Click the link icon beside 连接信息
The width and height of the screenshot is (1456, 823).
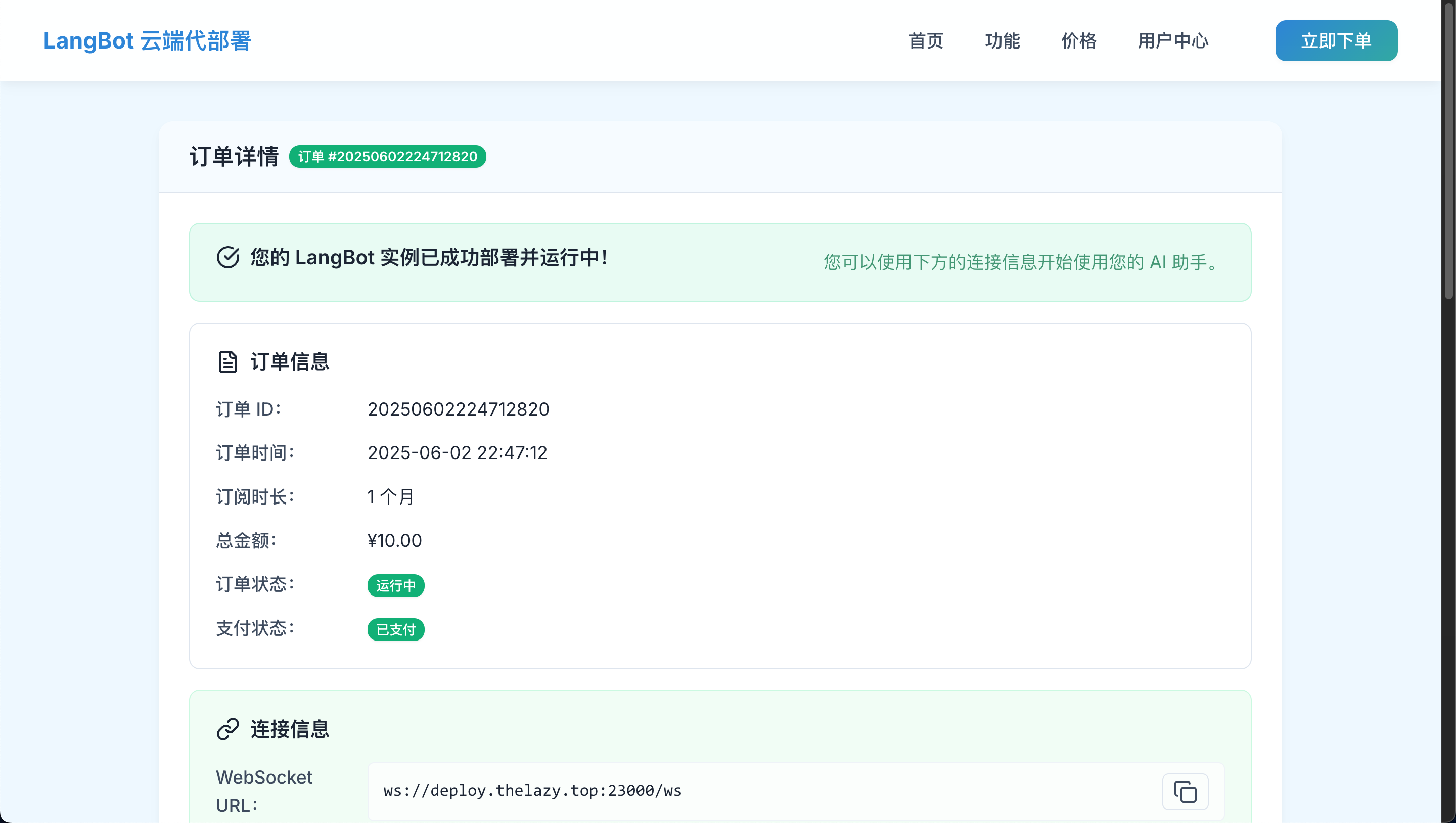click(x=228, y=729)
